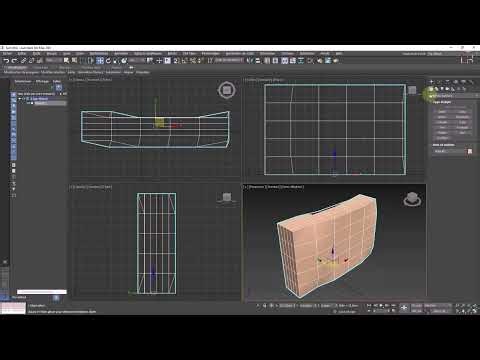Select the highlighted object row in scene explorer

click(x=50, y=103)
